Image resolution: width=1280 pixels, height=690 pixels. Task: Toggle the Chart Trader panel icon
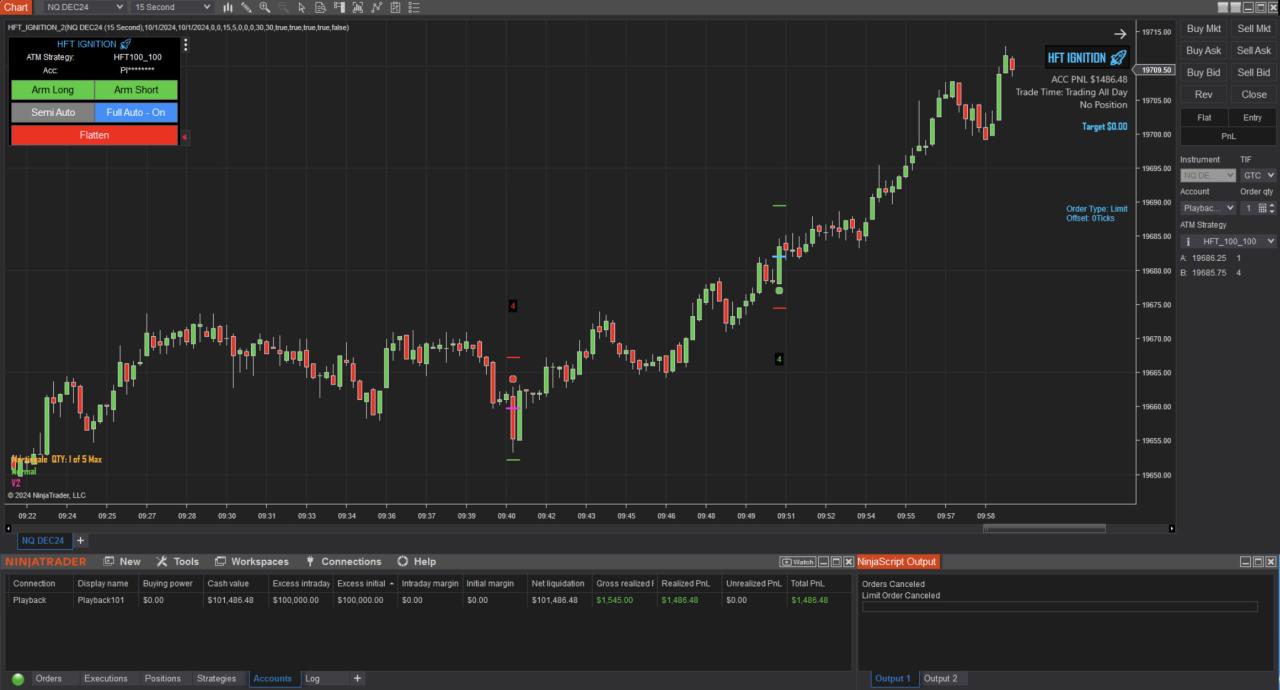tap(339, 7)
